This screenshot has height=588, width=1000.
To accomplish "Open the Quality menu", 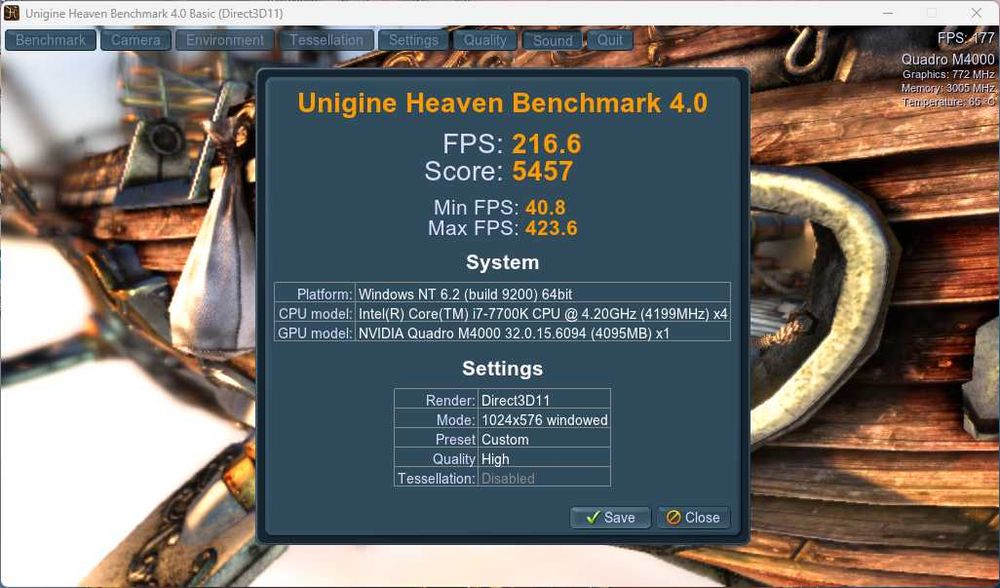I will pos(485,40).
